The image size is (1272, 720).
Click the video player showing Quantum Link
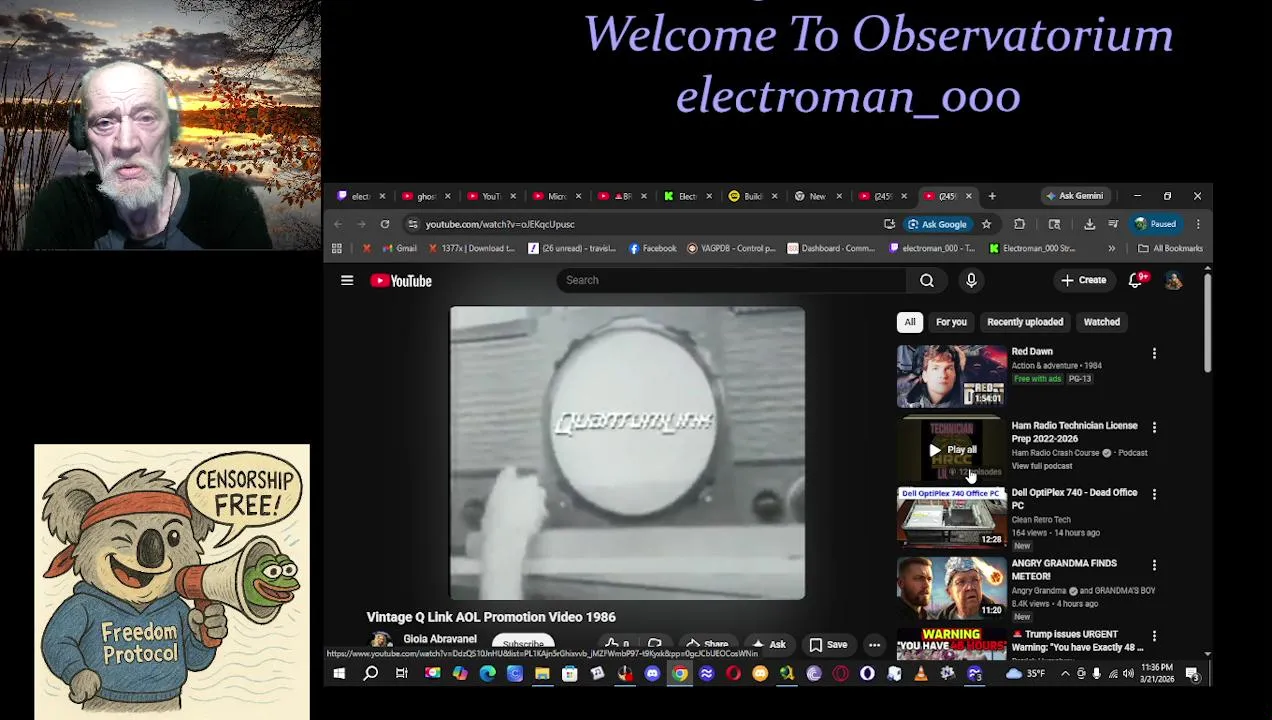[x=627, y=453]
